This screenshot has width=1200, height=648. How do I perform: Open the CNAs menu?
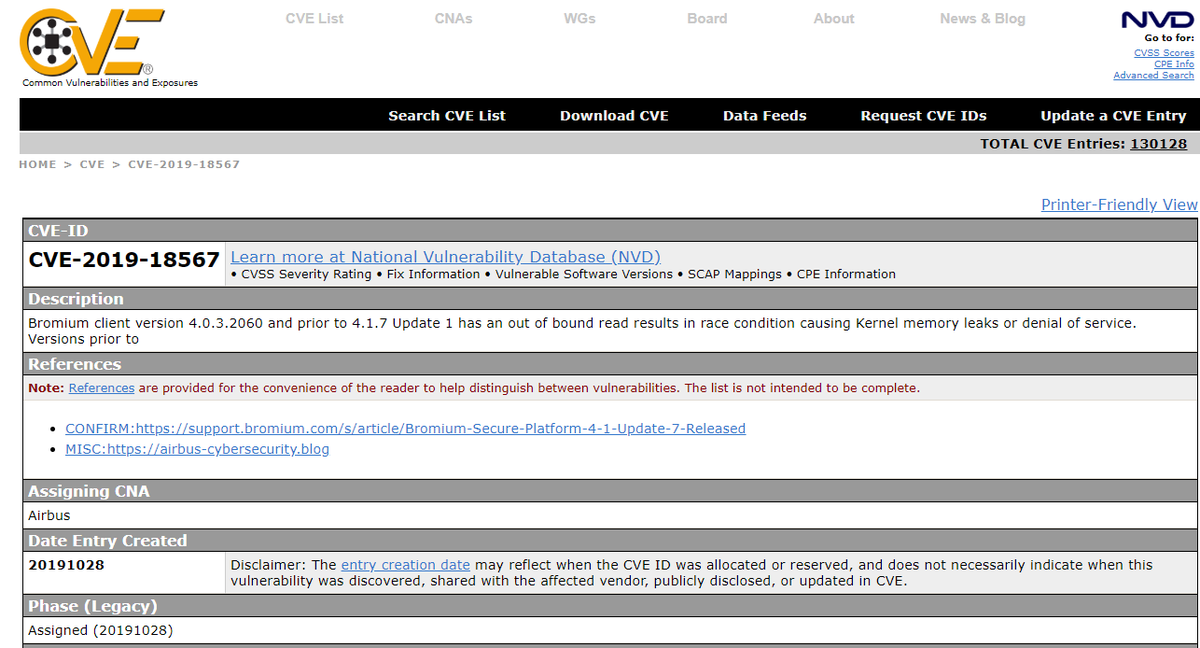coord(453,18)
